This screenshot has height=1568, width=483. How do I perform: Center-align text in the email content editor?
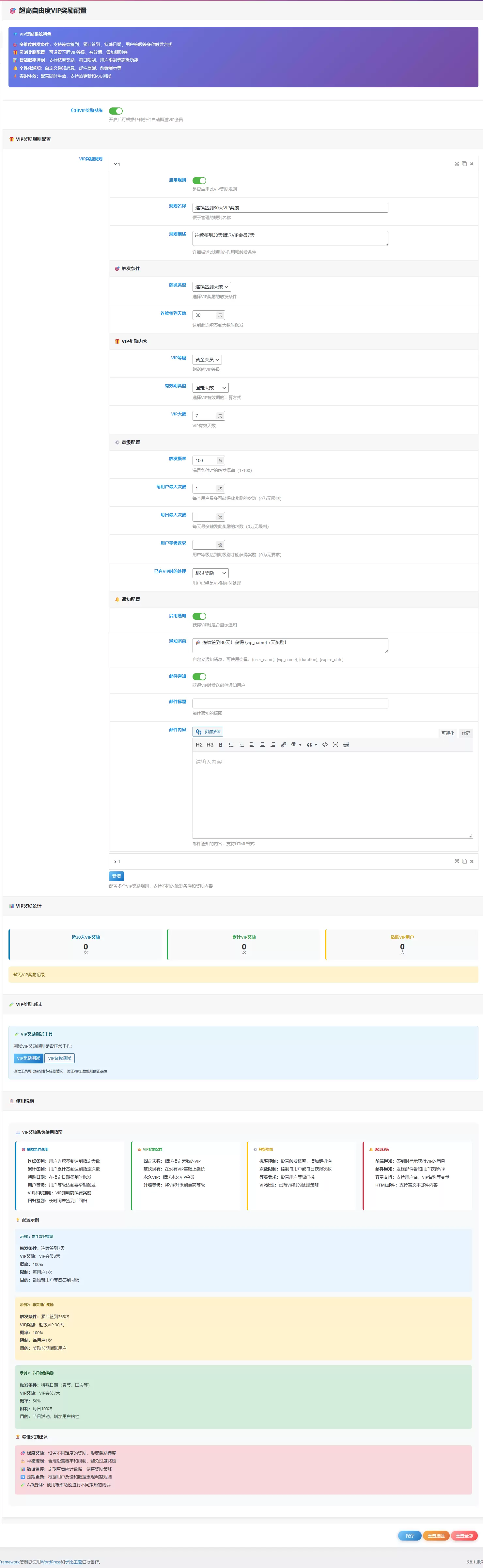coord(262,744)
